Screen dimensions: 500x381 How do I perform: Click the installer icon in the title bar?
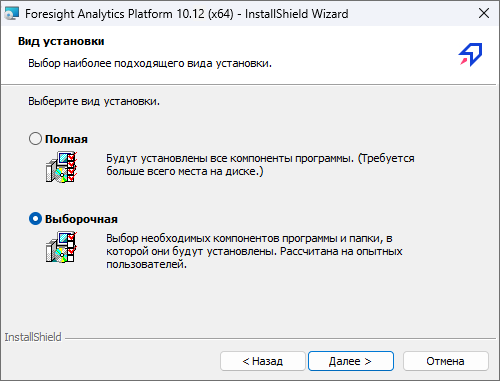coord(12,13)
